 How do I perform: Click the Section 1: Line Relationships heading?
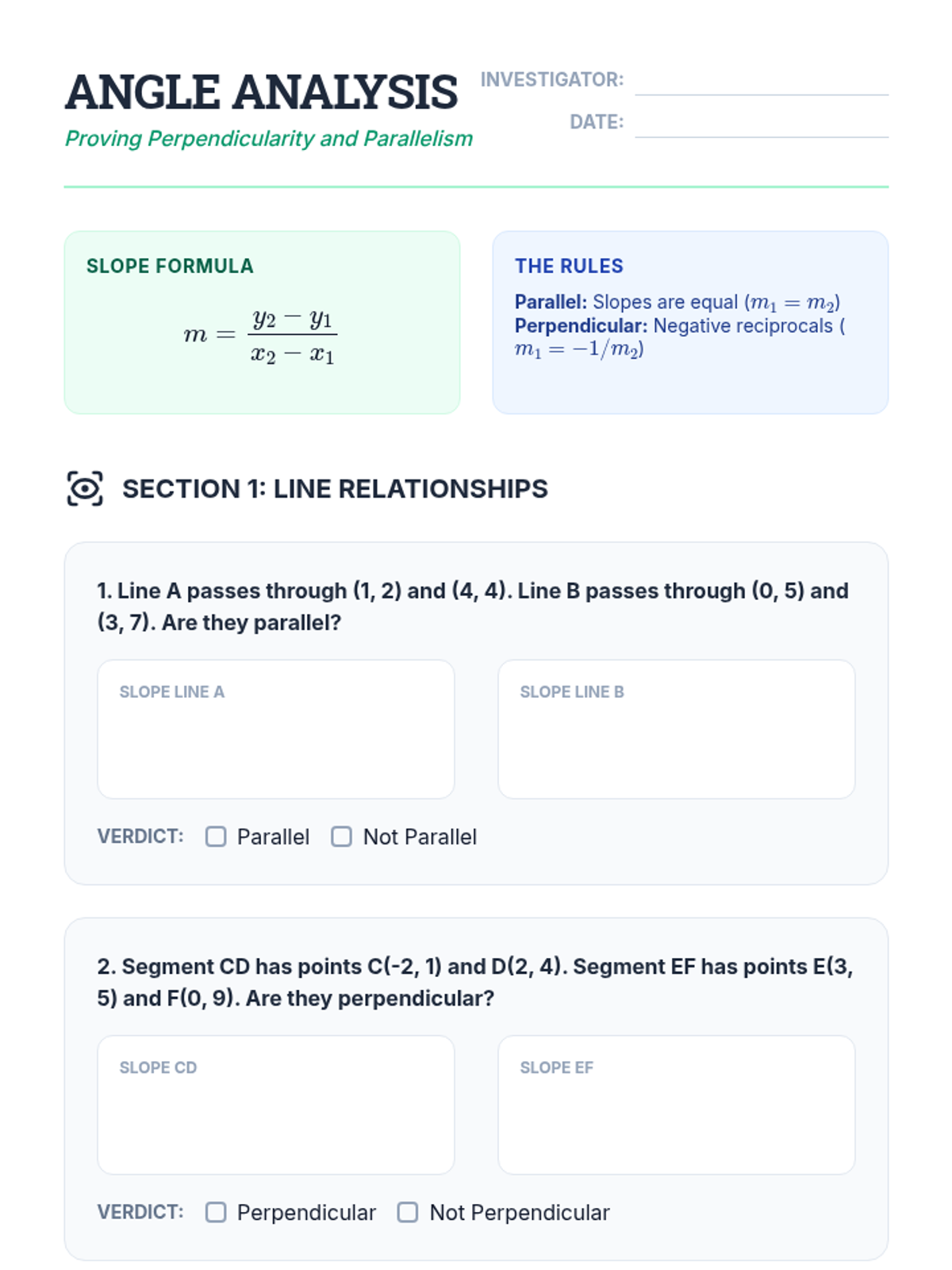pyautogui.click(x=334, y=489)
